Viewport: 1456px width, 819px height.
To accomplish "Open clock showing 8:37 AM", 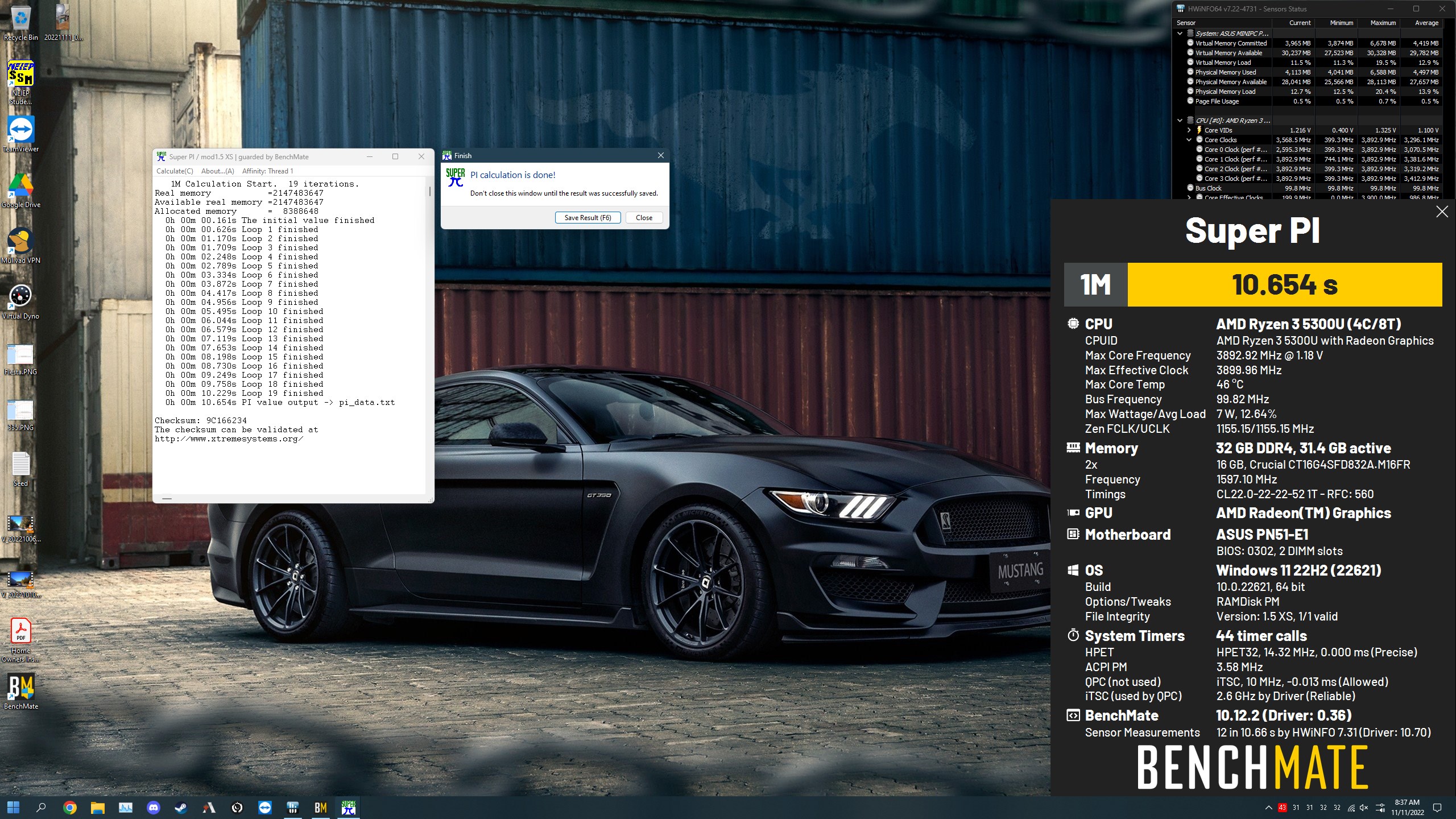I will [1407, 808].
